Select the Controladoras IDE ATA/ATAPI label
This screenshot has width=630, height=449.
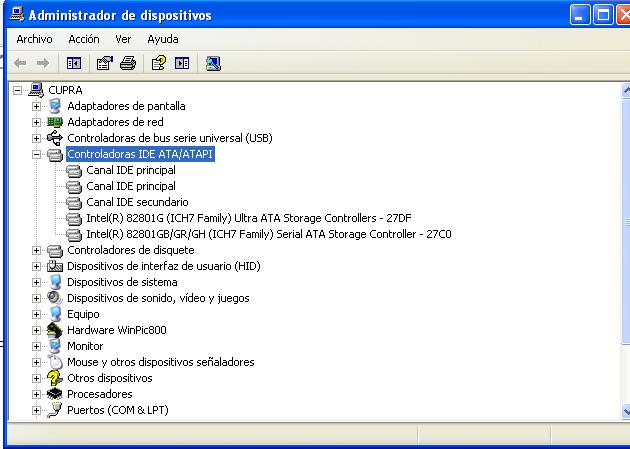click(140, 154)
